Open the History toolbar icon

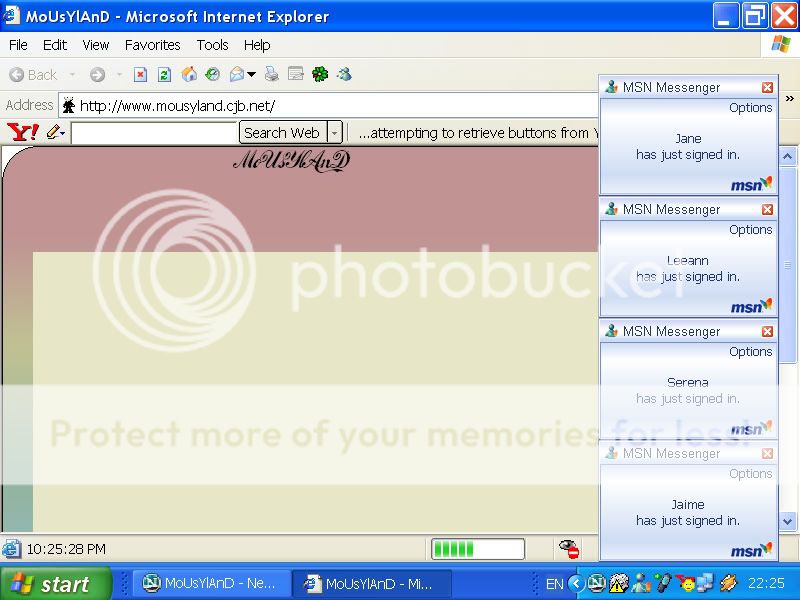212,75
